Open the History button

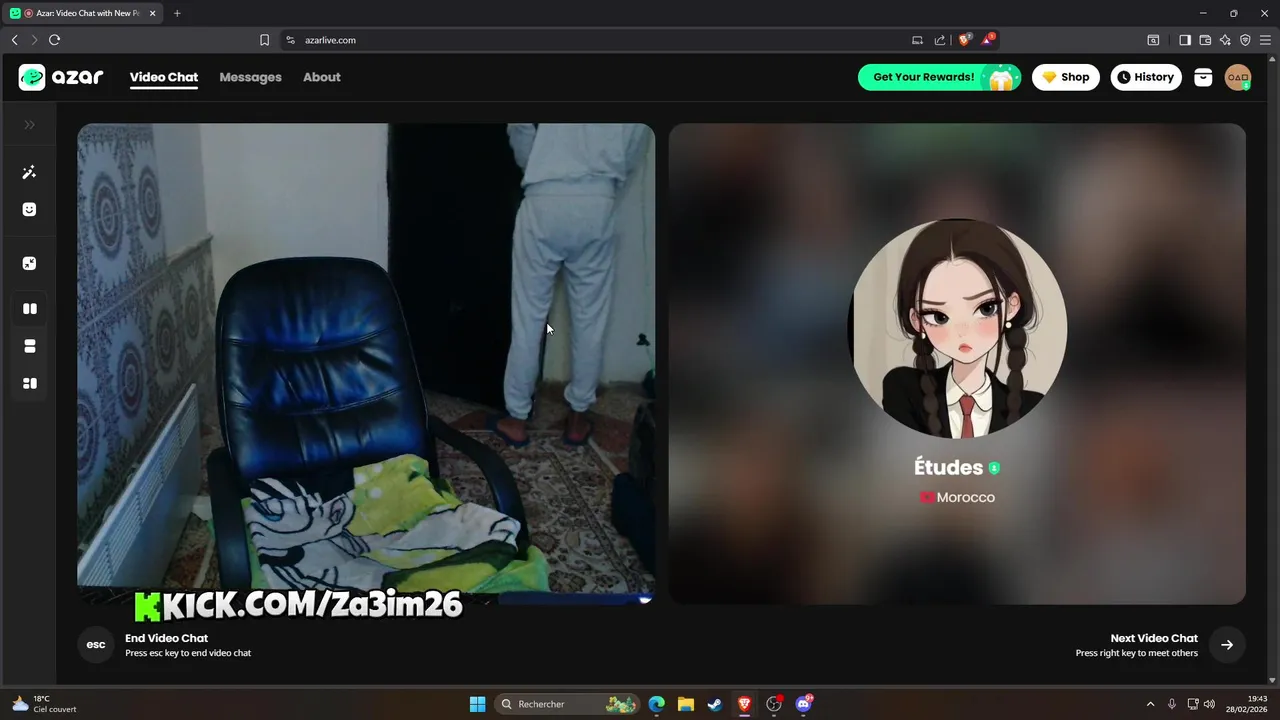[x=1146, y=77]
